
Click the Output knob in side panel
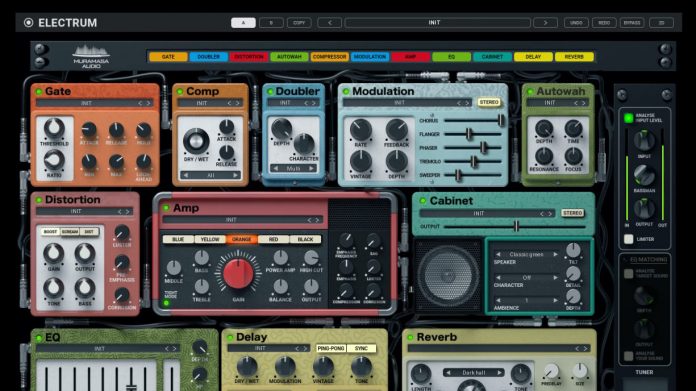[x=644, y=209]
